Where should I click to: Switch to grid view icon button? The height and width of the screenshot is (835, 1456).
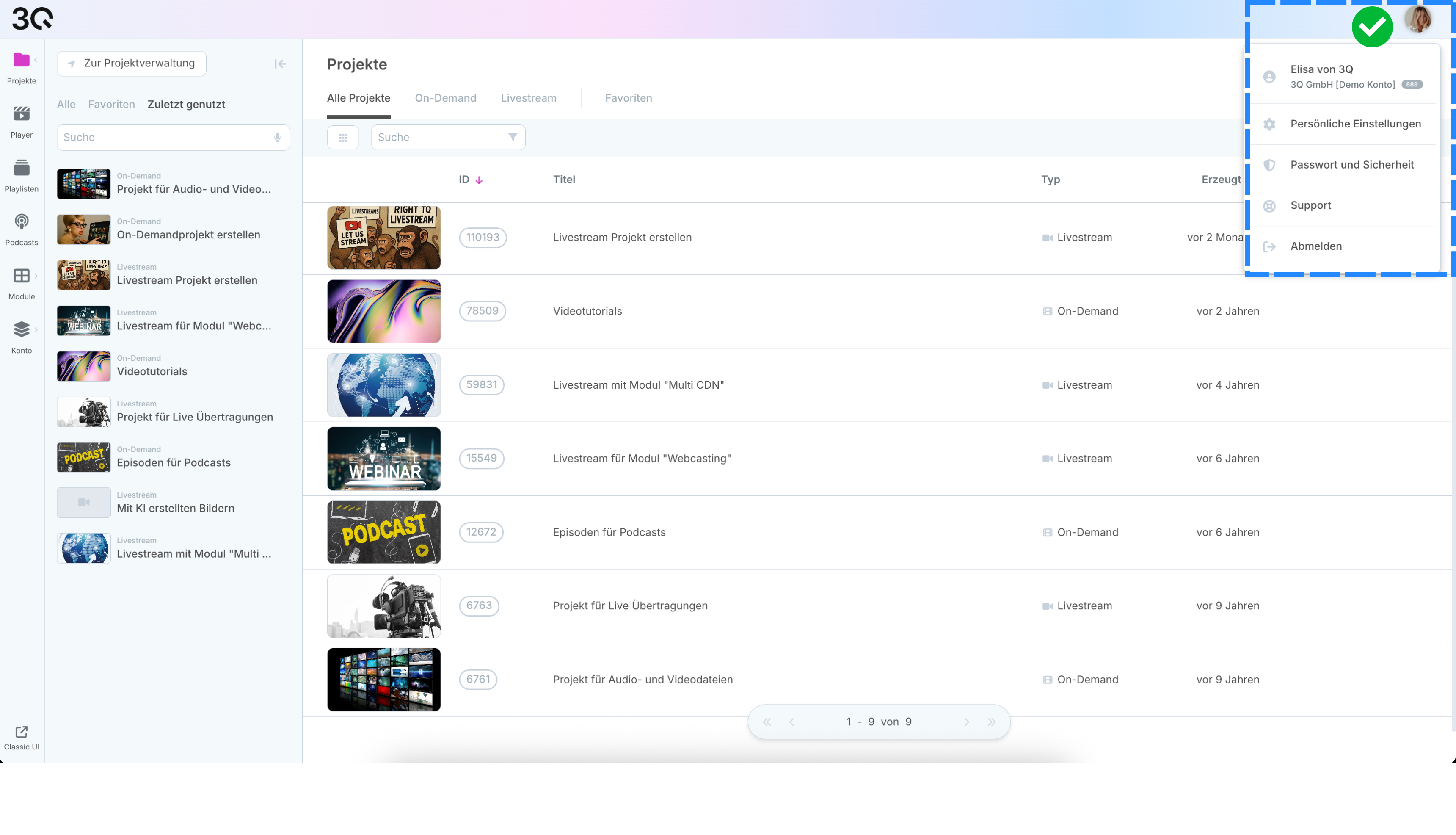point(343,138)
